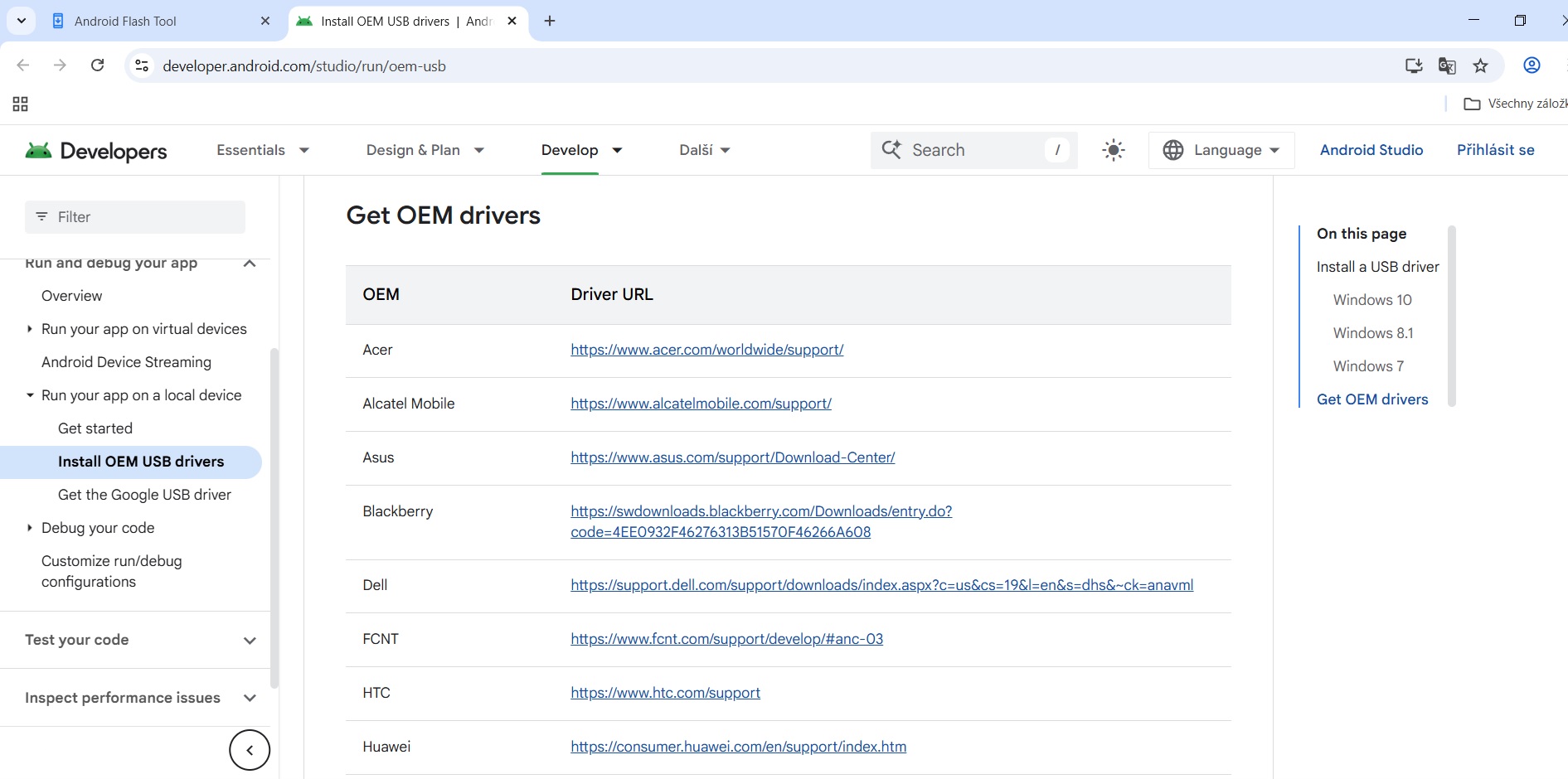Open the Alcatel Mobile support link

click(701, 404)
